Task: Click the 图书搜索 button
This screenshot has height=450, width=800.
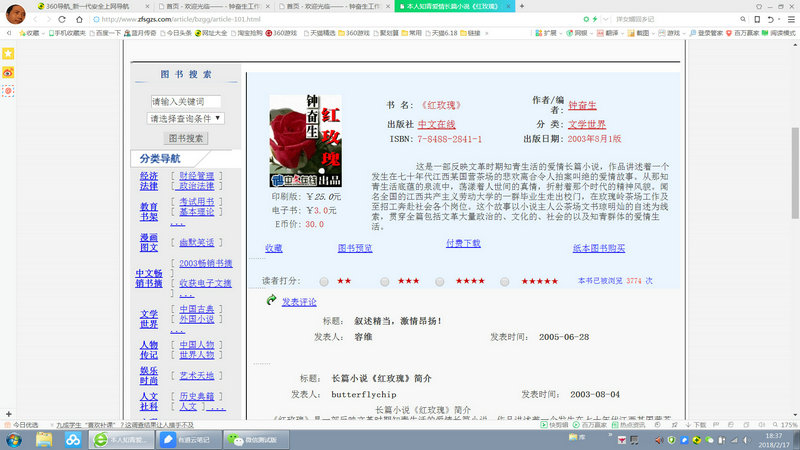Action: [x=186, y=138]
